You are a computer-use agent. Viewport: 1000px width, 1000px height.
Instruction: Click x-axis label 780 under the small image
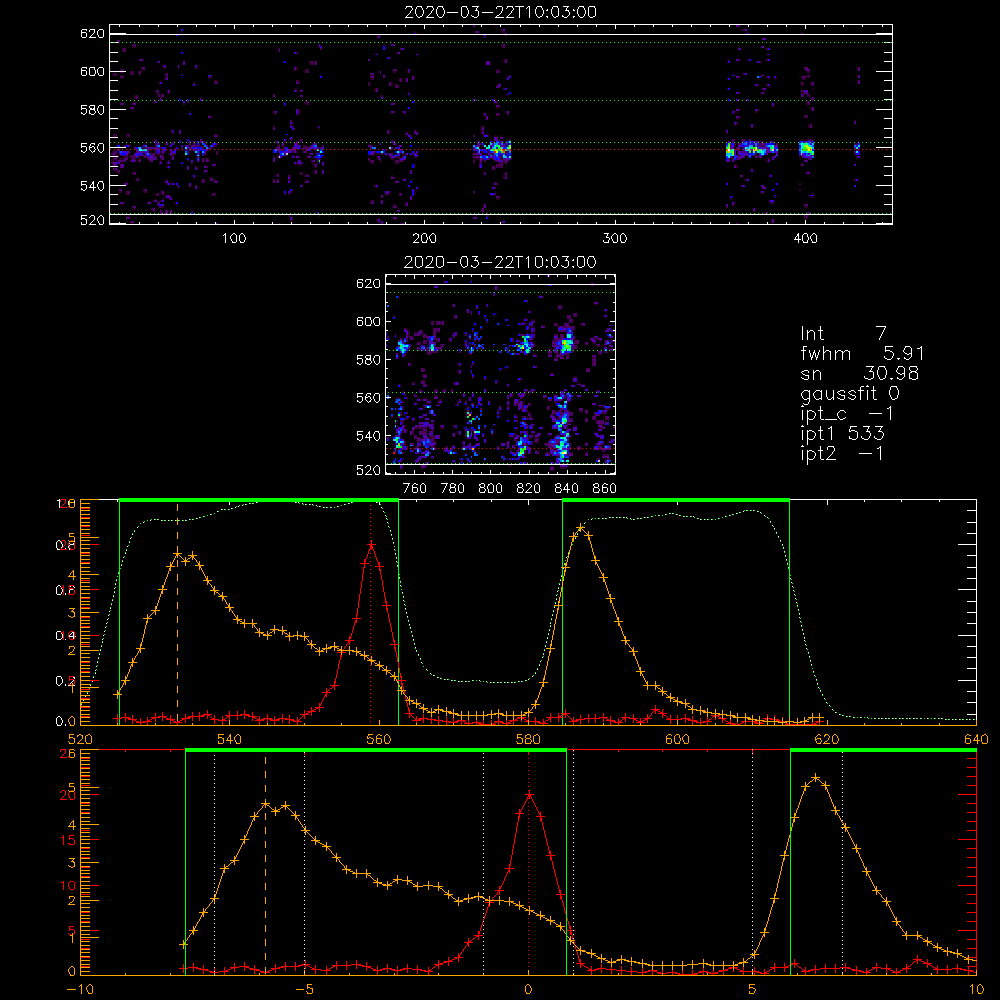point(453,489)
